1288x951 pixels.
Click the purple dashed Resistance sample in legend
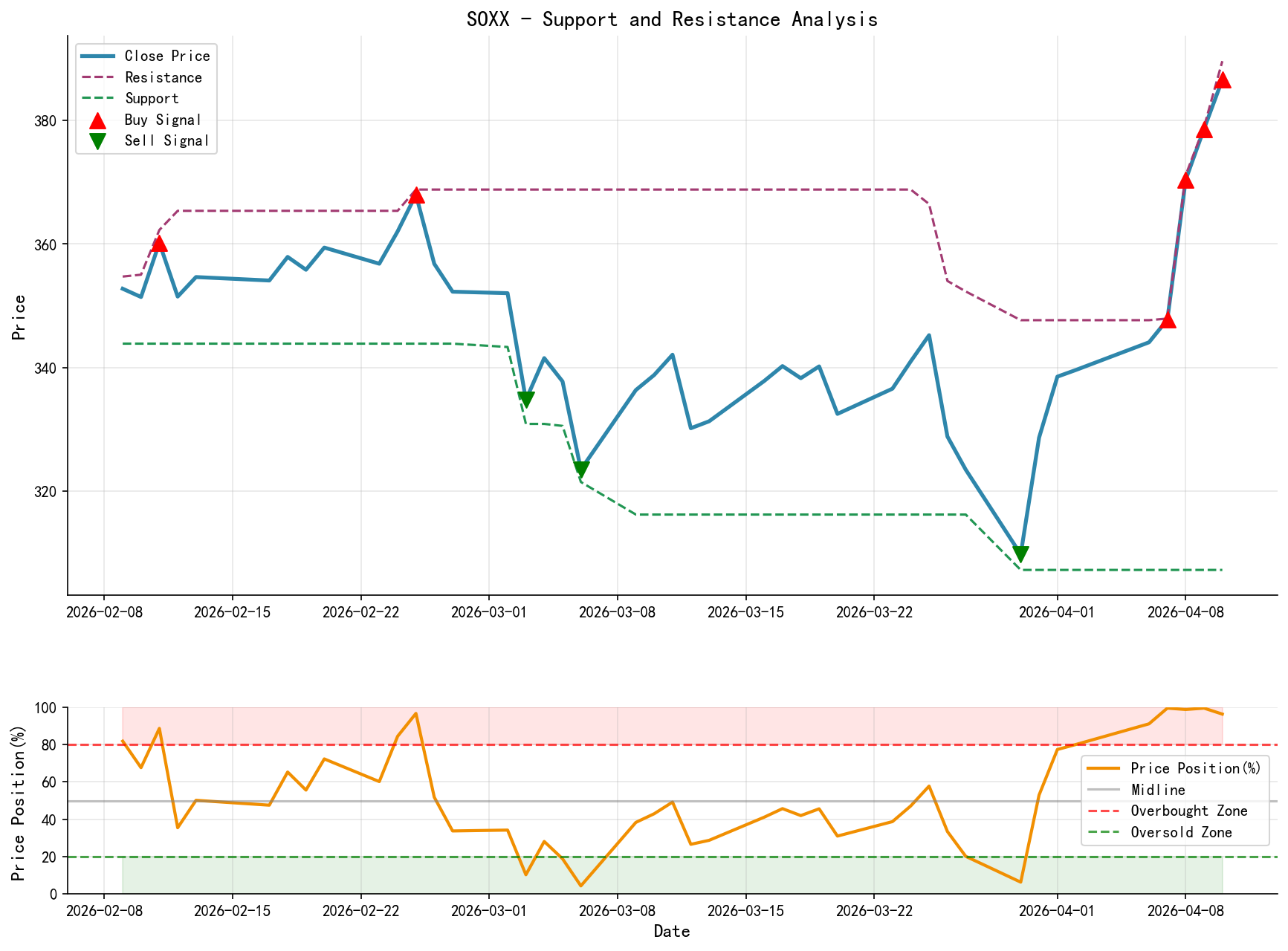click(x=97, y=77)
